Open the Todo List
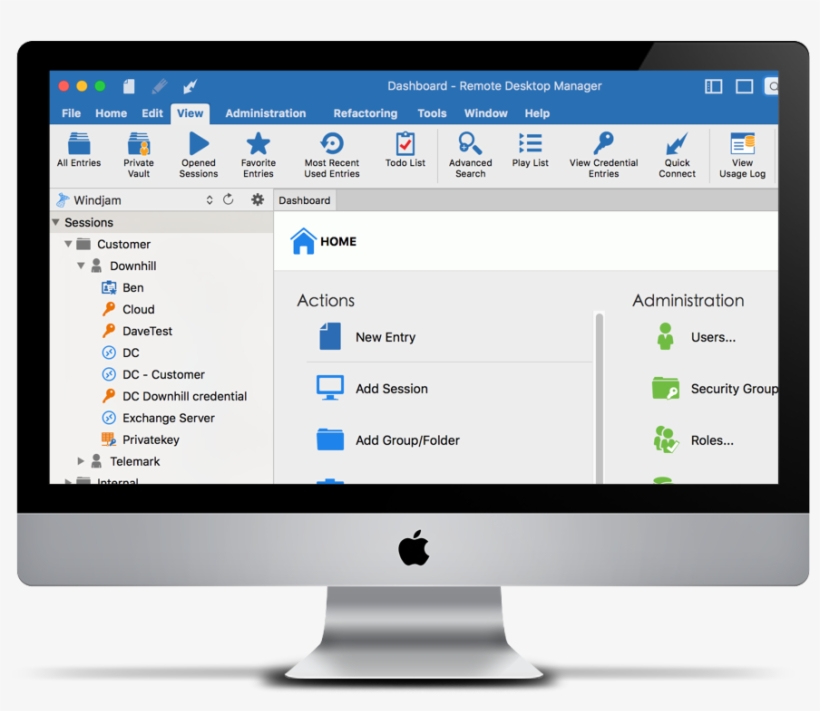820x711 pixels. click(405, 145)
